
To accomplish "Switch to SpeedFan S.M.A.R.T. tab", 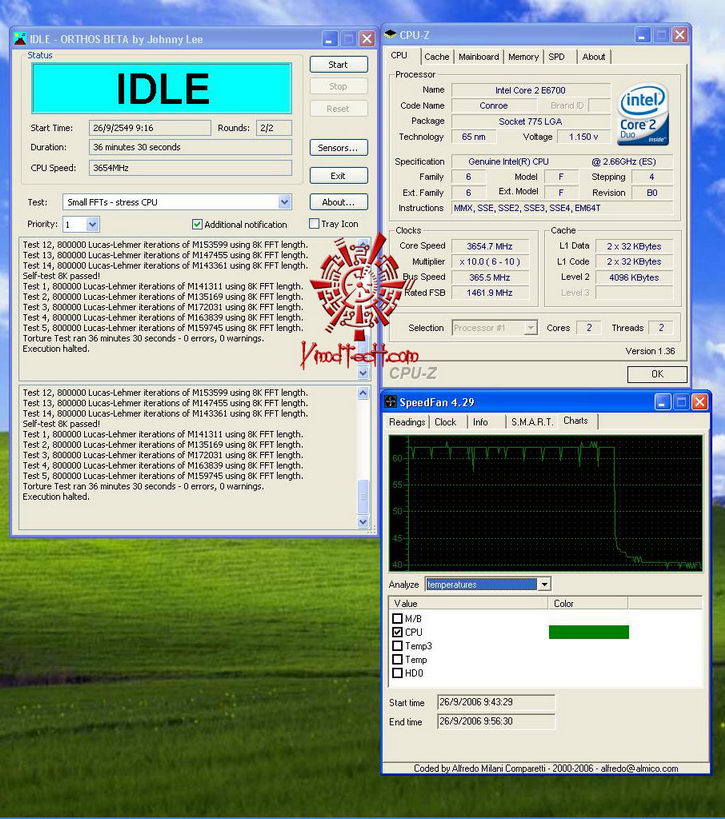I will pos(532,422).
